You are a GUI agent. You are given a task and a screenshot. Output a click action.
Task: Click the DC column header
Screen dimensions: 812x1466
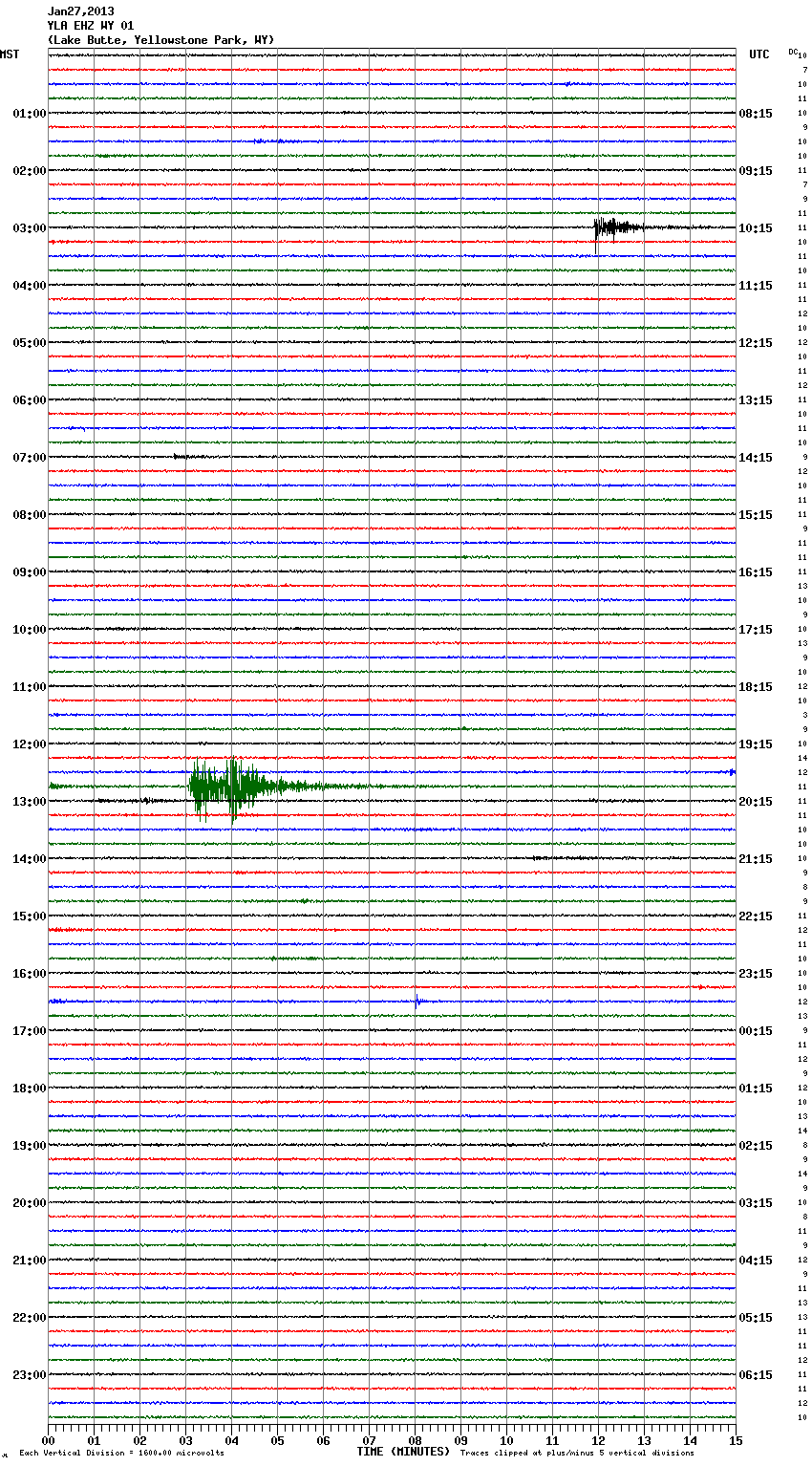[793, 52]
